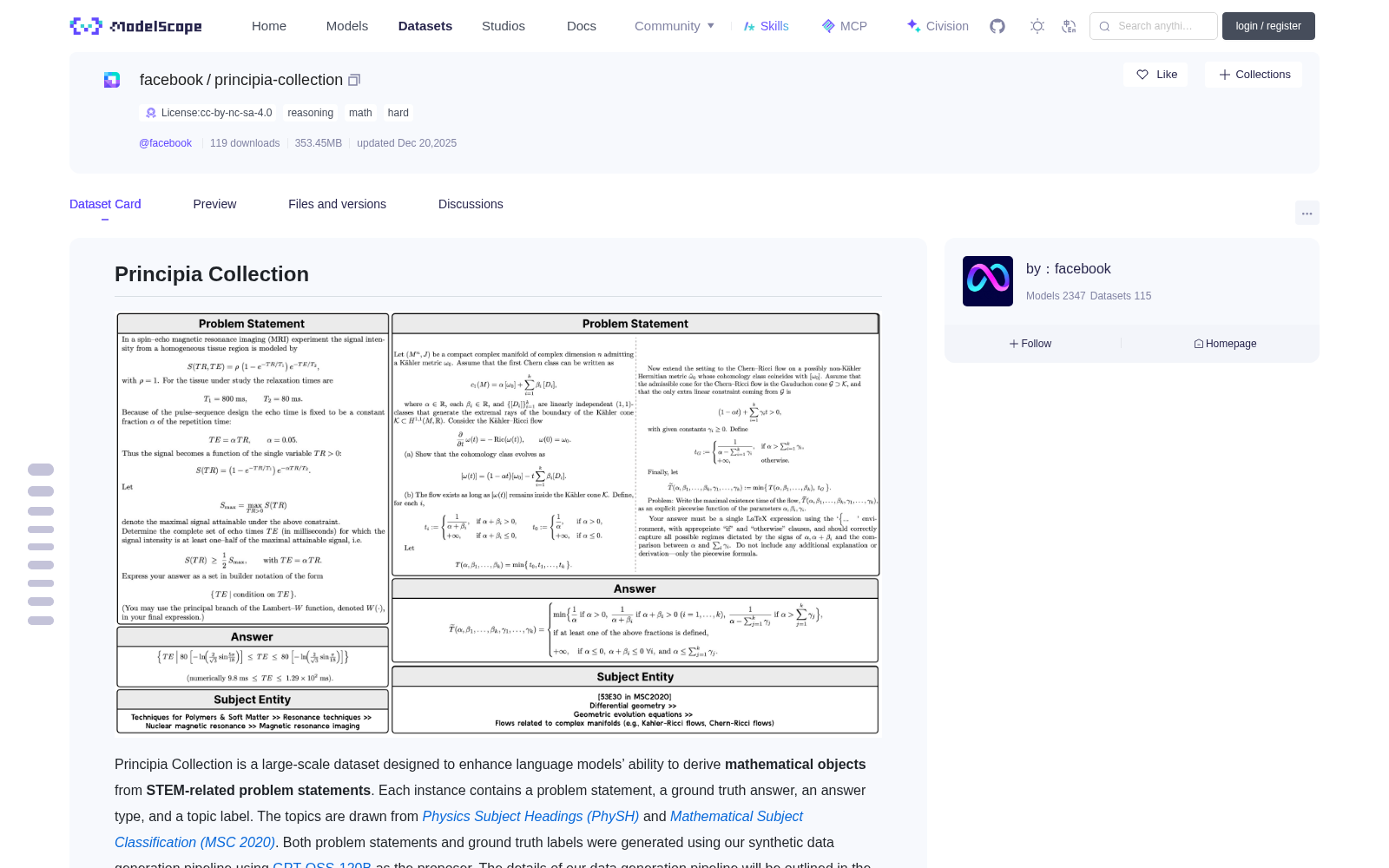1389x868 pixels.
Task: Switch to the Preview tab
Action: tap(214, 204)
